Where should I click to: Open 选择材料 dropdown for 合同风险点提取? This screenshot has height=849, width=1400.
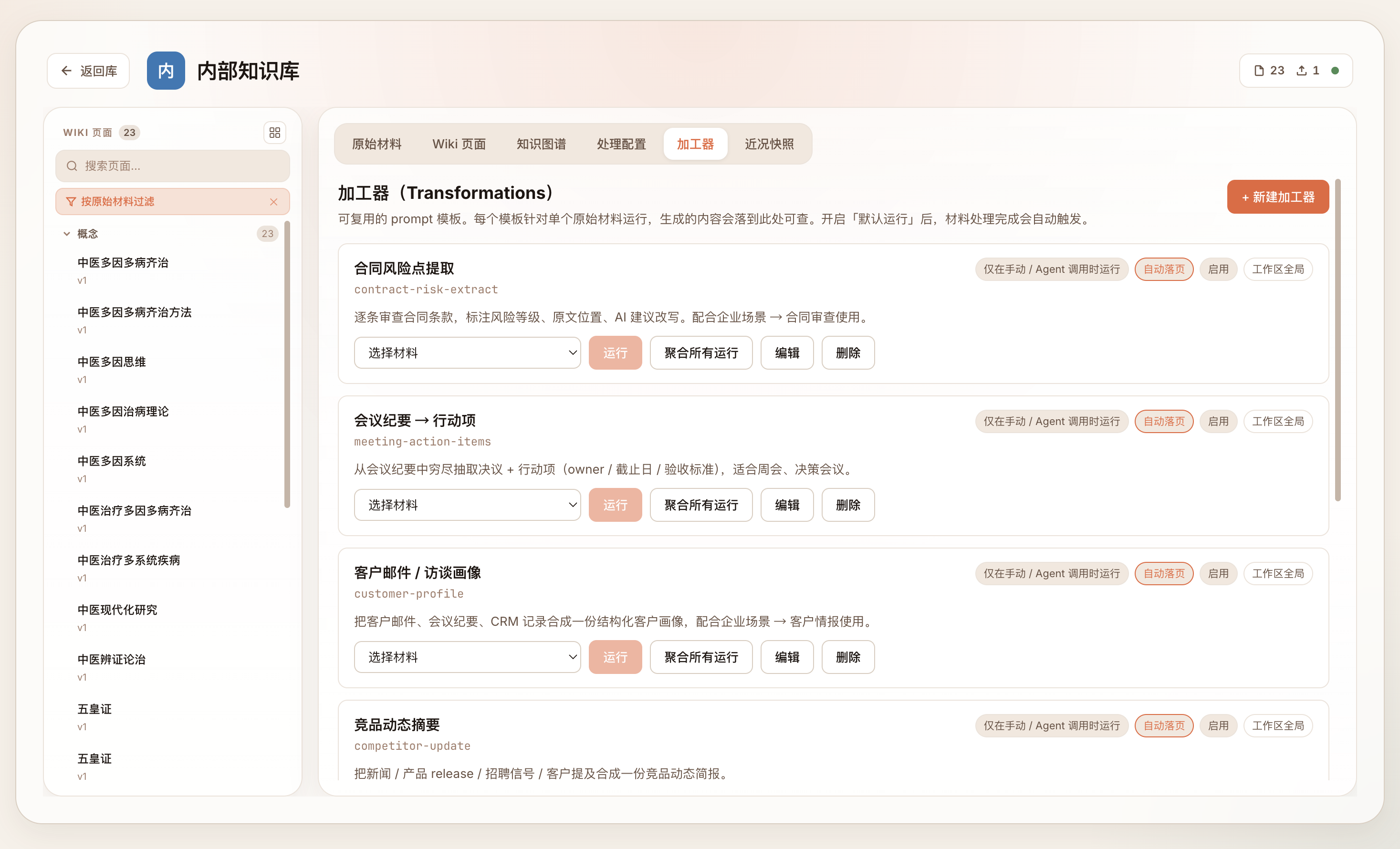[467, 352]
